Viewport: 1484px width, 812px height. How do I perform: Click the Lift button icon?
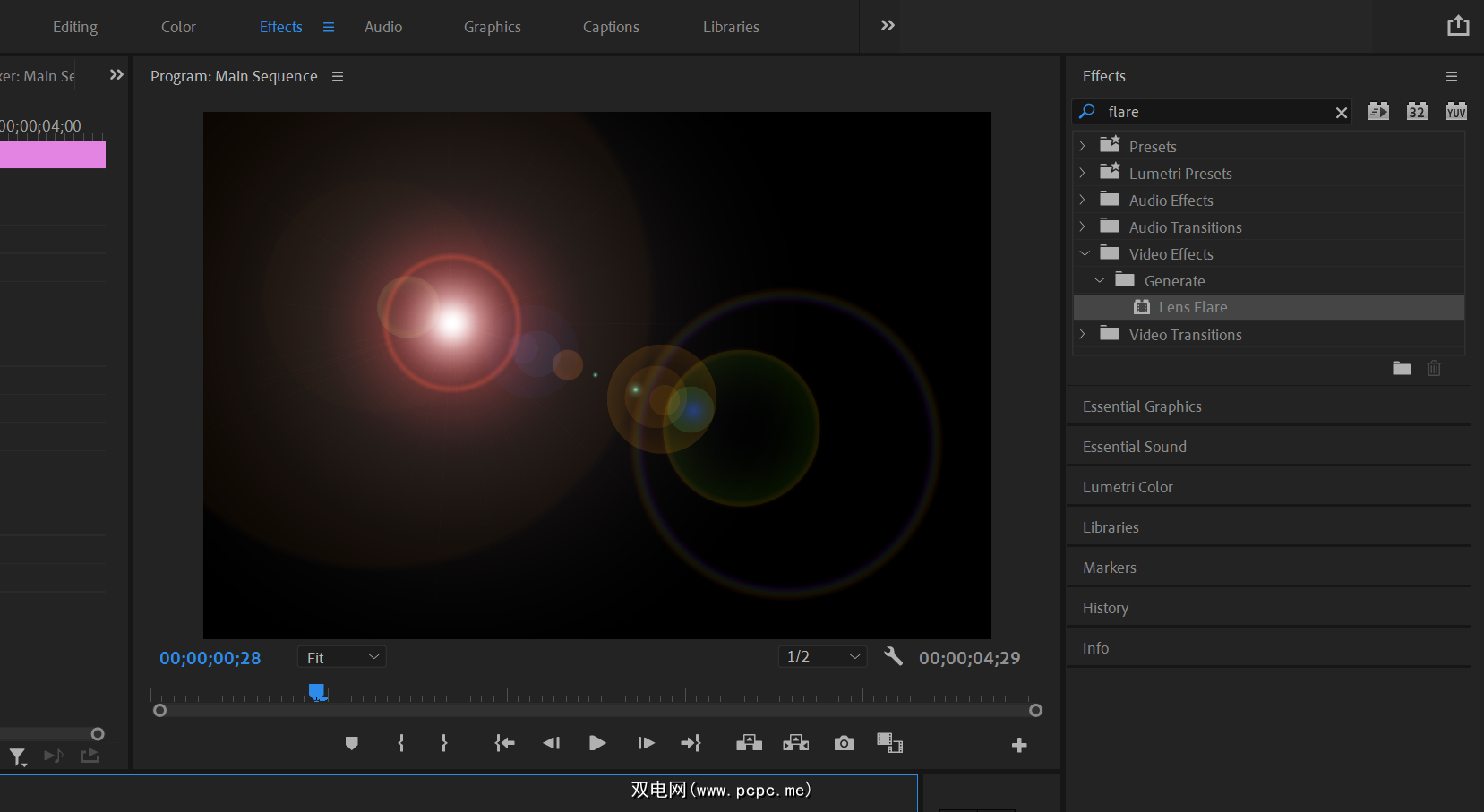[x=749, y=743]
